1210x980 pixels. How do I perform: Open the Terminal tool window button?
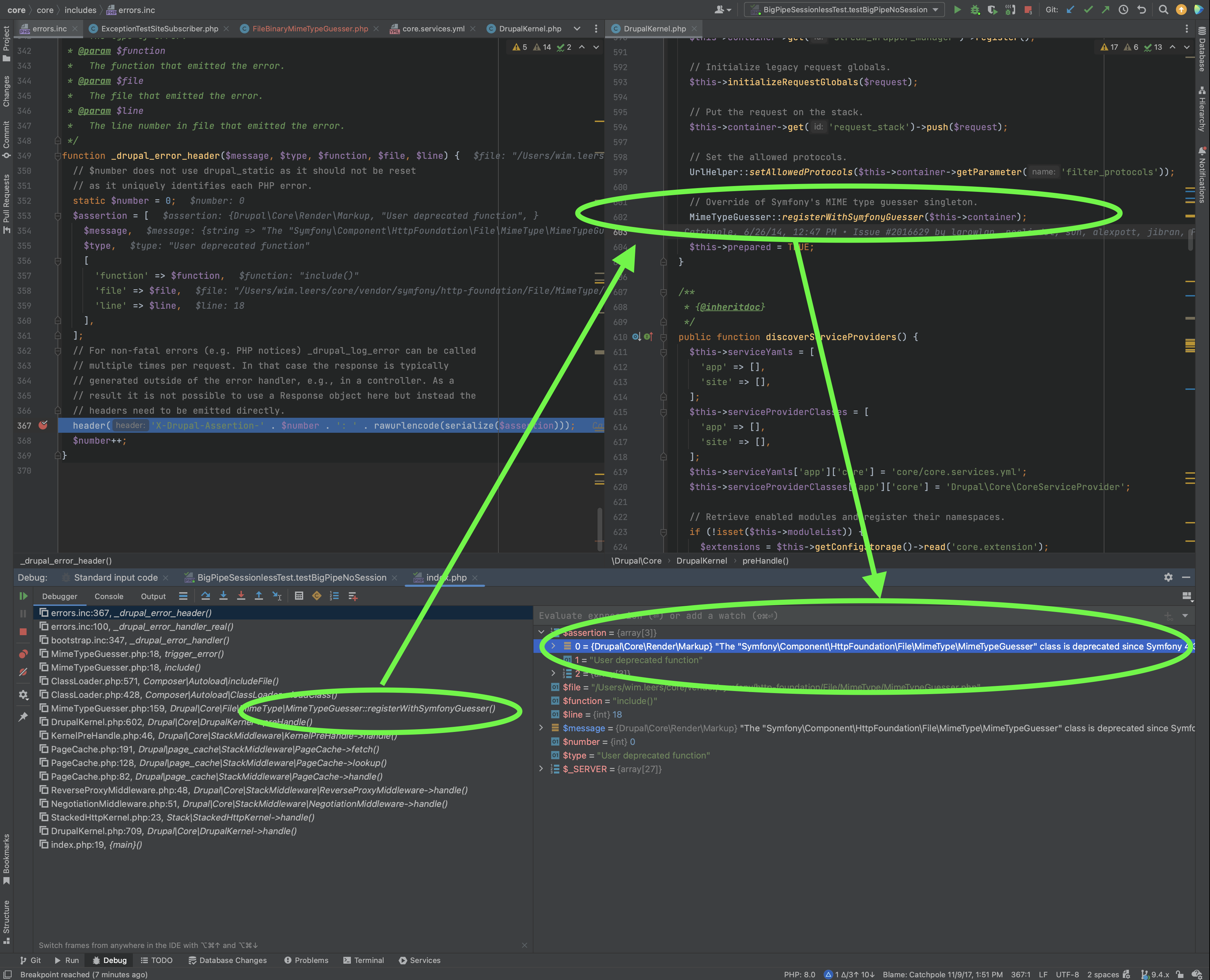coord(363,960)
